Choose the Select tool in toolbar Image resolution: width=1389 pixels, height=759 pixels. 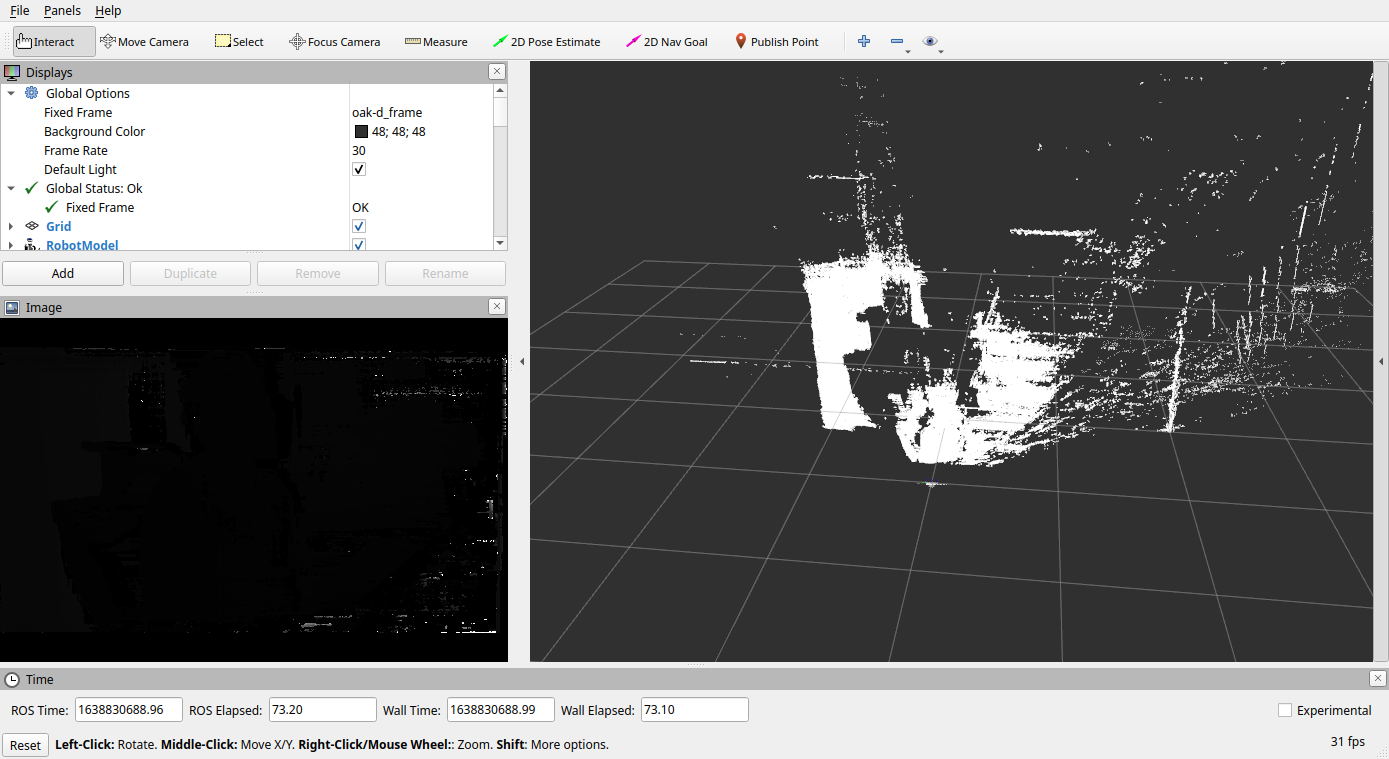click(x=239, y=42)
